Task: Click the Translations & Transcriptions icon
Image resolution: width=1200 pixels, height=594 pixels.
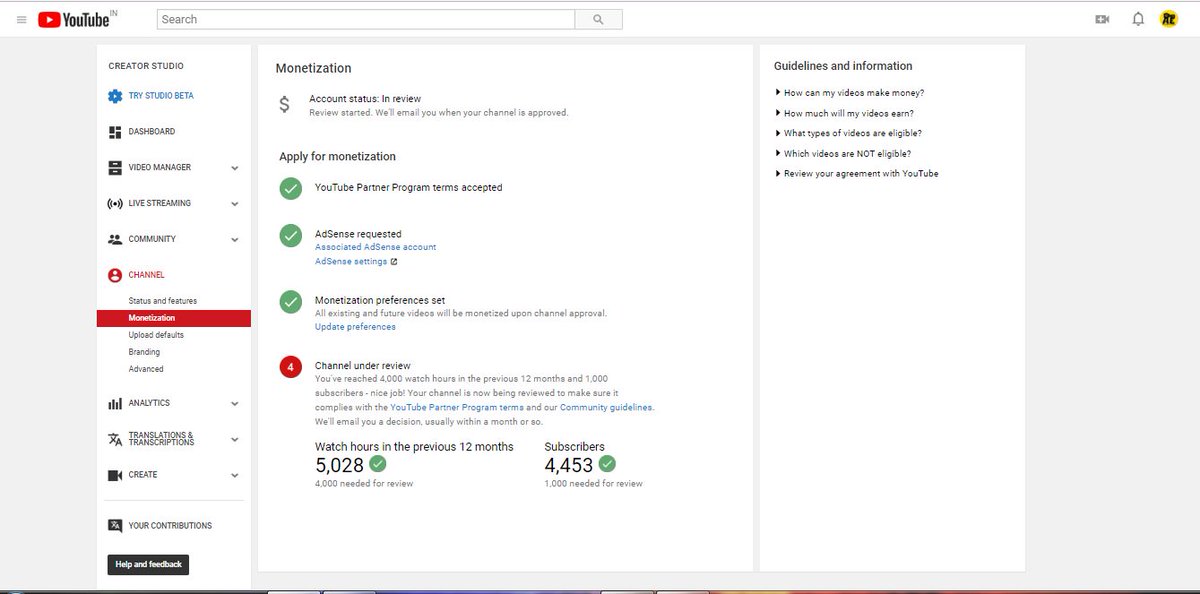Action: [115, 439]
